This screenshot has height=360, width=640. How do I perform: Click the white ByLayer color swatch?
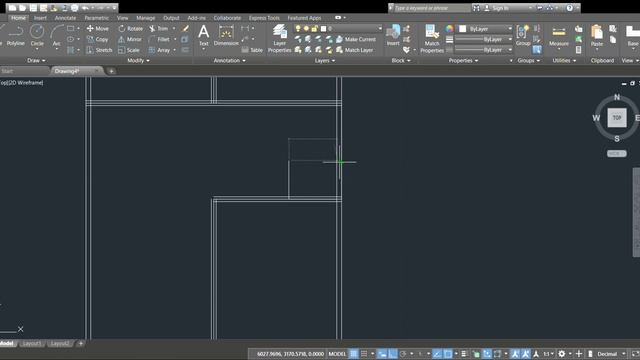click(462, 29)
